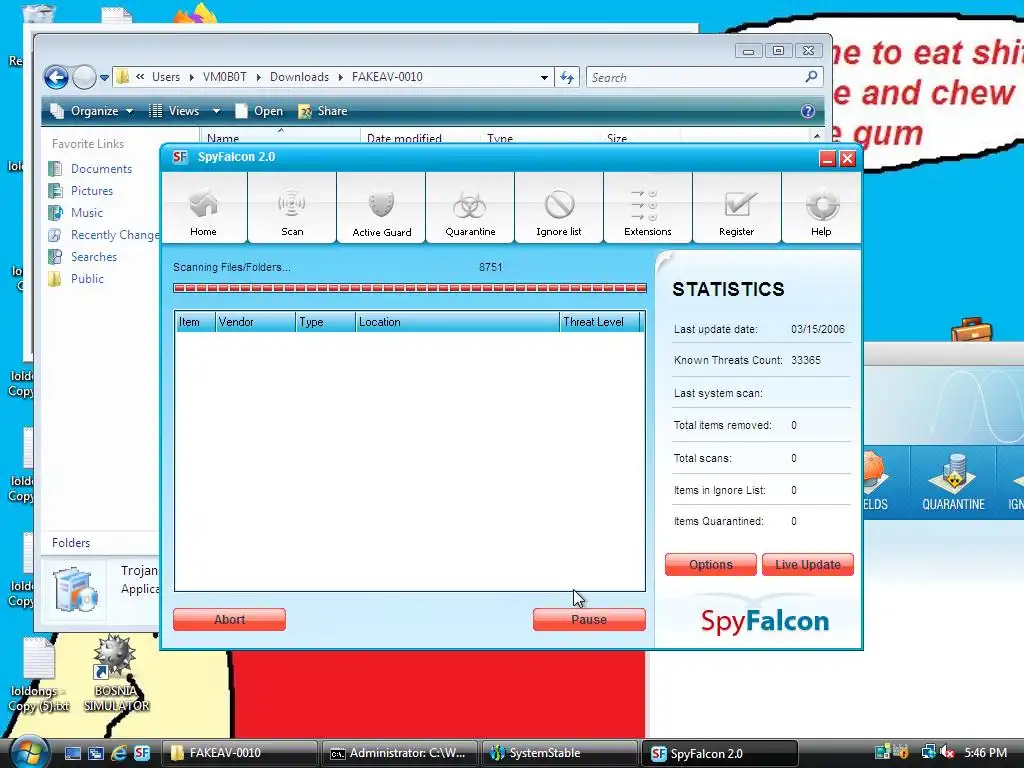Click the red scan progress bar
This screenshot has width=1024, height=768.
click(x=409, y=288)
